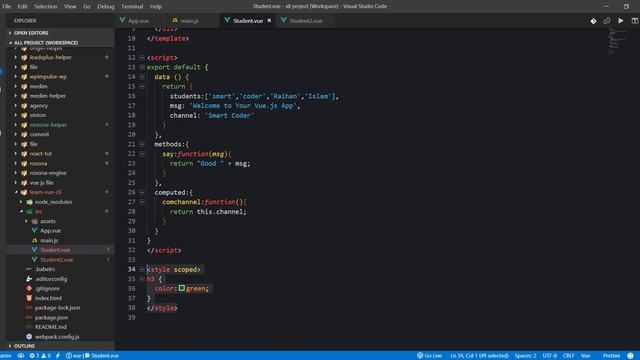The width and height of the screenshot is (640, 360).
Task: Open the Debug menu
Action: [106, 7]
